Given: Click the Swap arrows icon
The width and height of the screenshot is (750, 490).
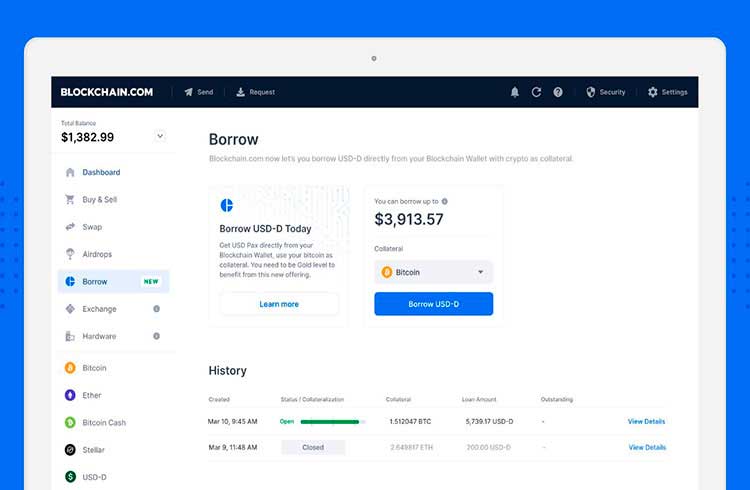Looking at the screenshot, I should (x=70, y=227).
